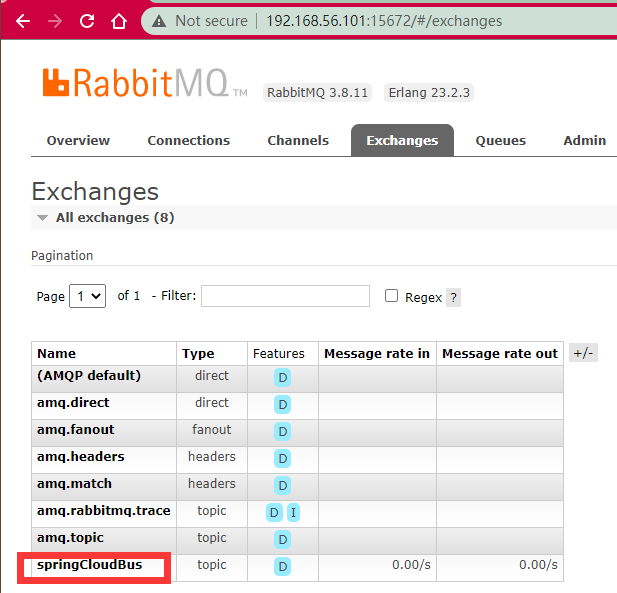This screenshot has width=617, height=593.
Task: Switch to the Admin tab
Action: pos(584,140)
